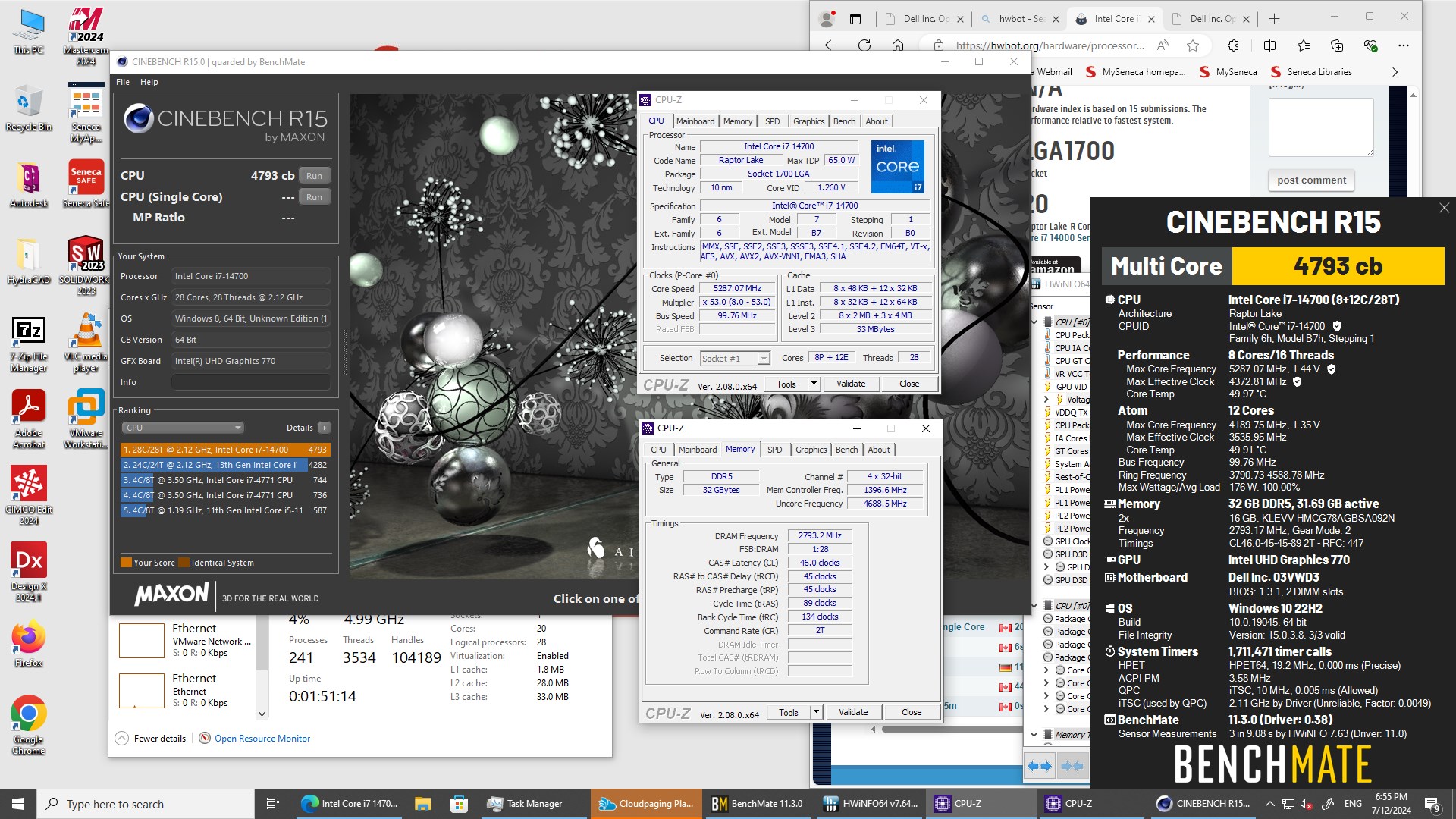Open Edge browser essentials heart icon

(1370, 45)
